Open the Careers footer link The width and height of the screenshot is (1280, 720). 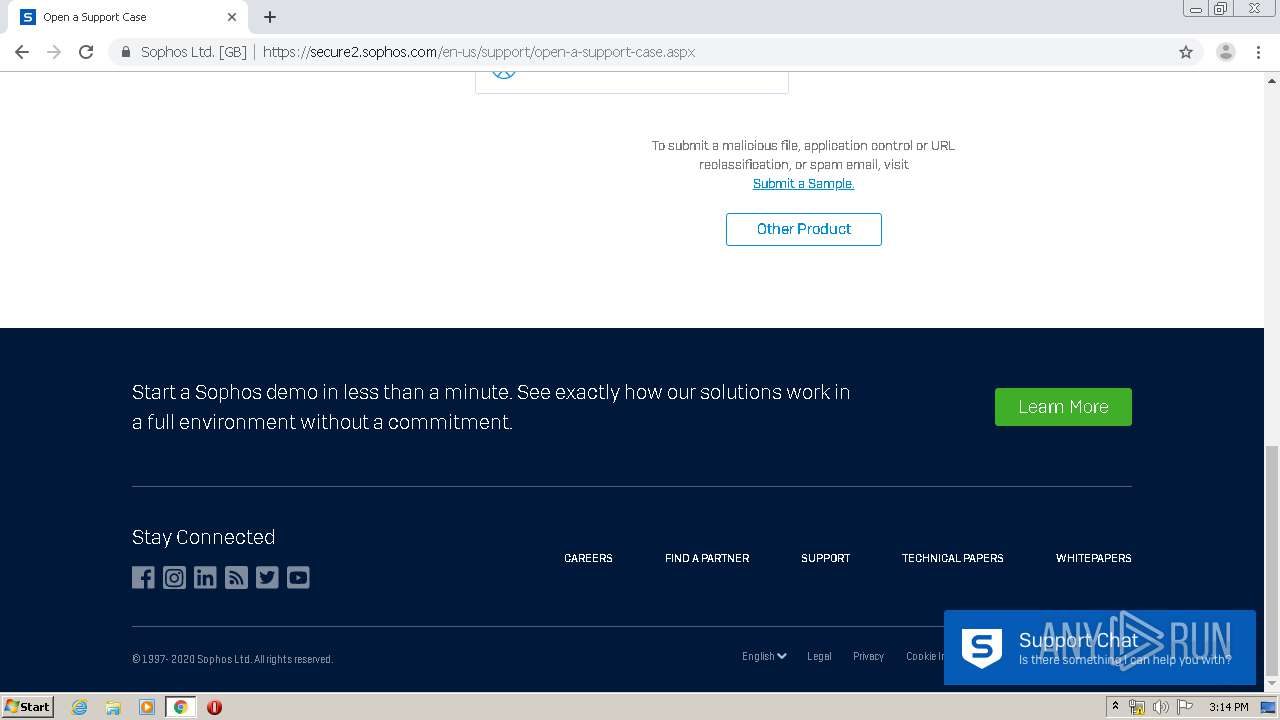click(x=588, y=558)
